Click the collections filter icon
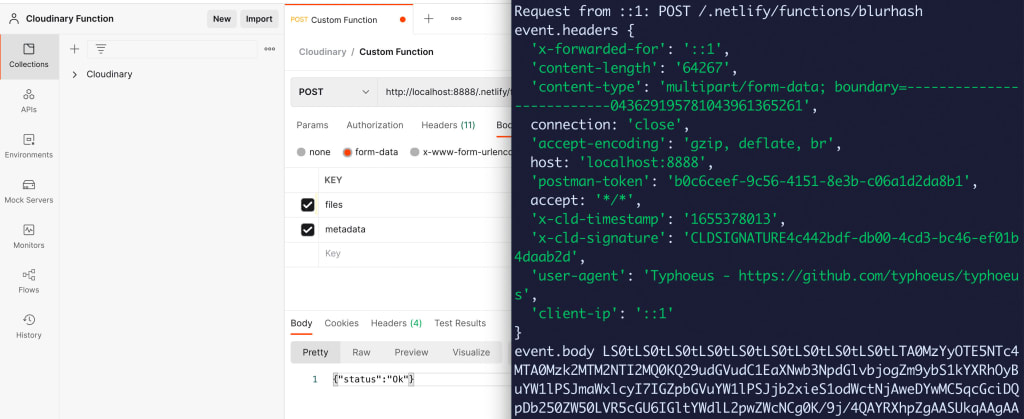Viewport: 1024px width, 419px height. [101, 49]
